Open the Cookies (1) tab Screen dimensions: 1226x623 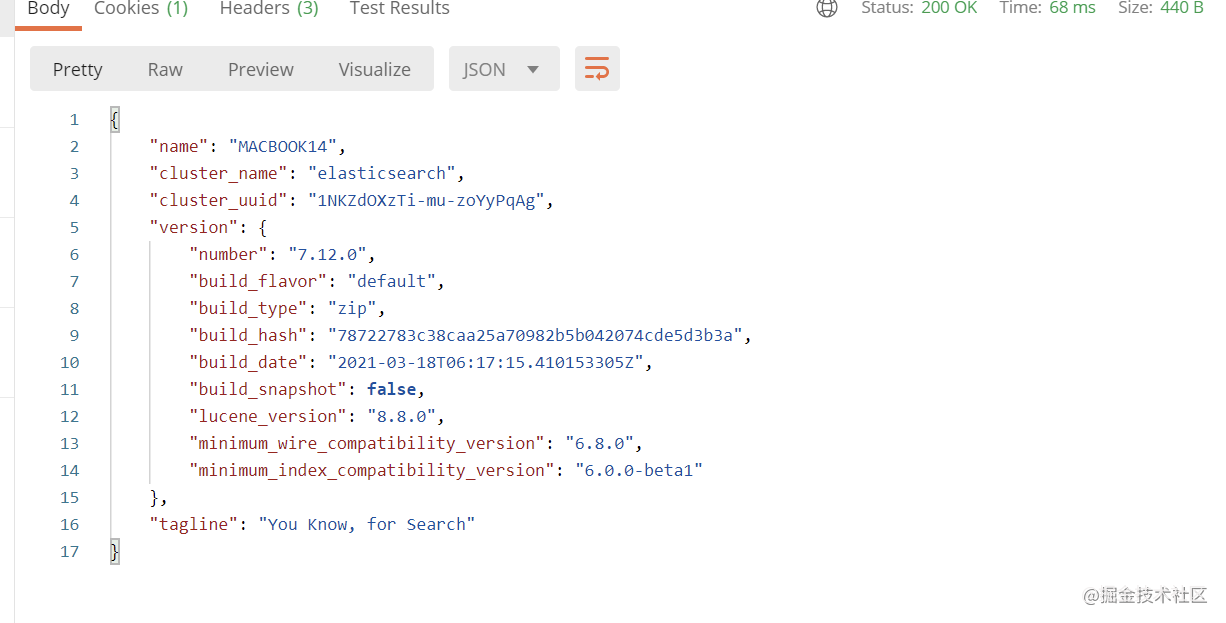coord(141,9)
